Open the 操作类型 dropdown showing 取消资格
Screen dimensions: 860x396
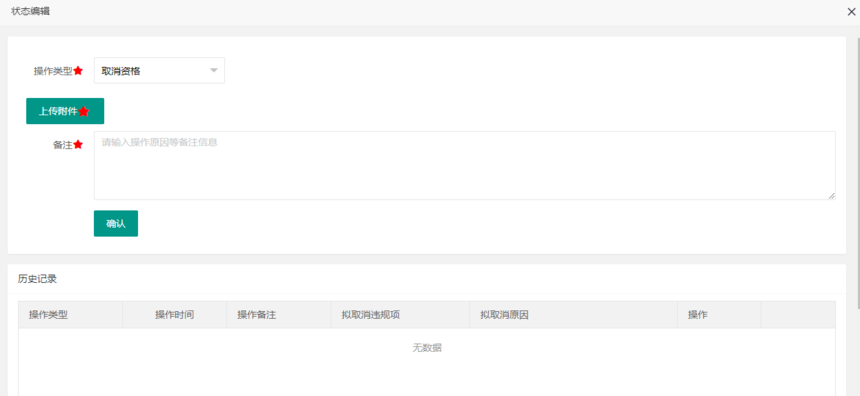(159, 71)
